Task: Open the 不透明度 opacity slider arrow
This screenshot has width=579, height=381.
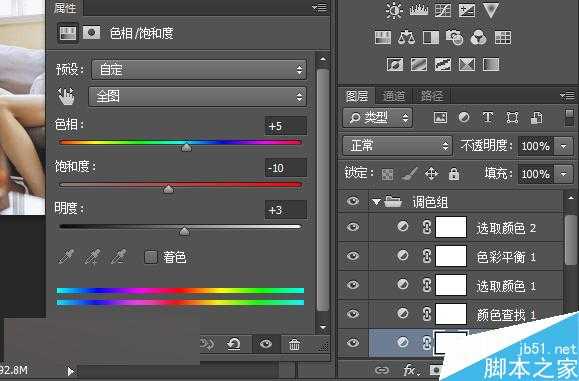Action: 563,146
